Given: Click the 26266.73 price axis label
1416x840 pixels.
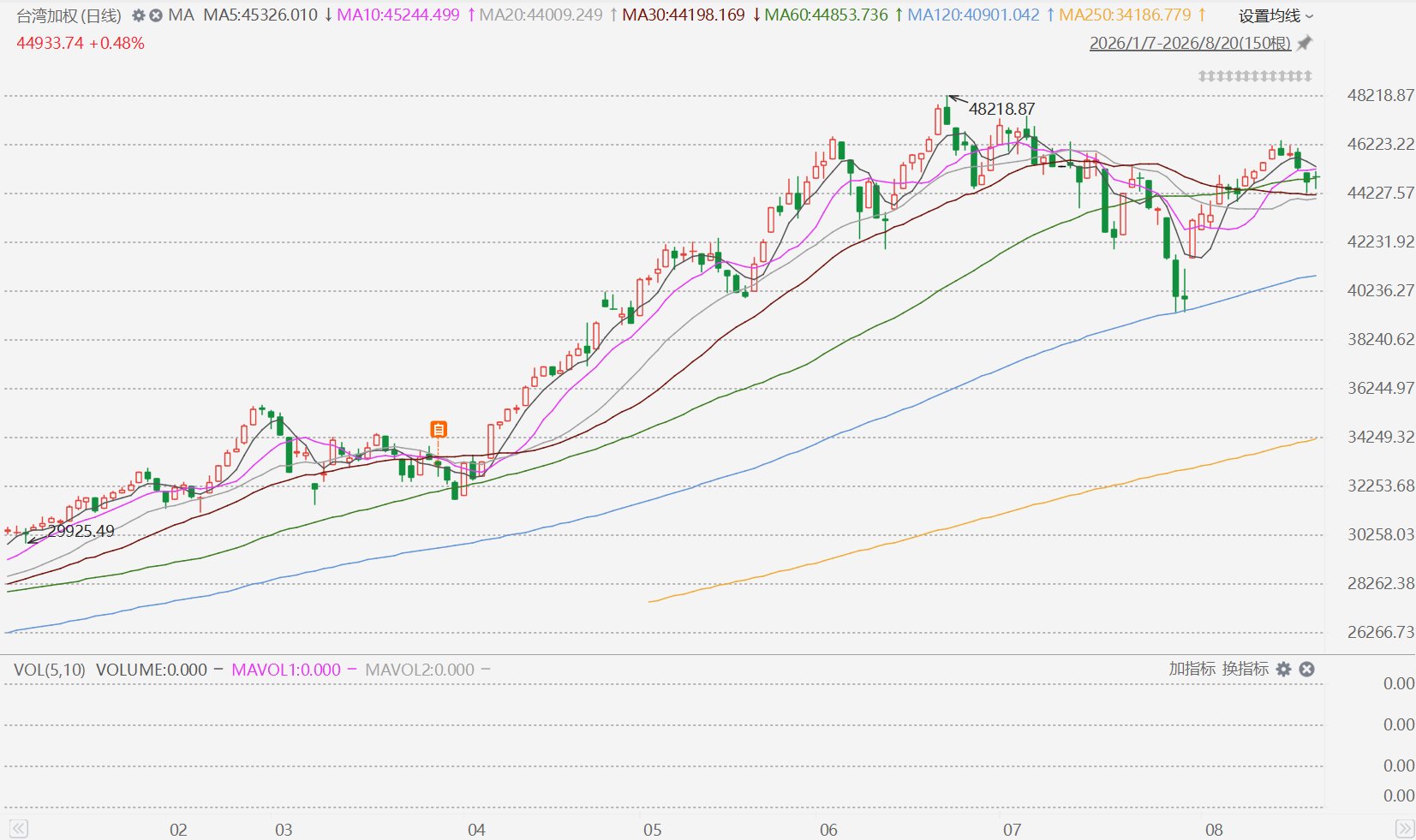Looking at the screenshot, I should 1381,632.
